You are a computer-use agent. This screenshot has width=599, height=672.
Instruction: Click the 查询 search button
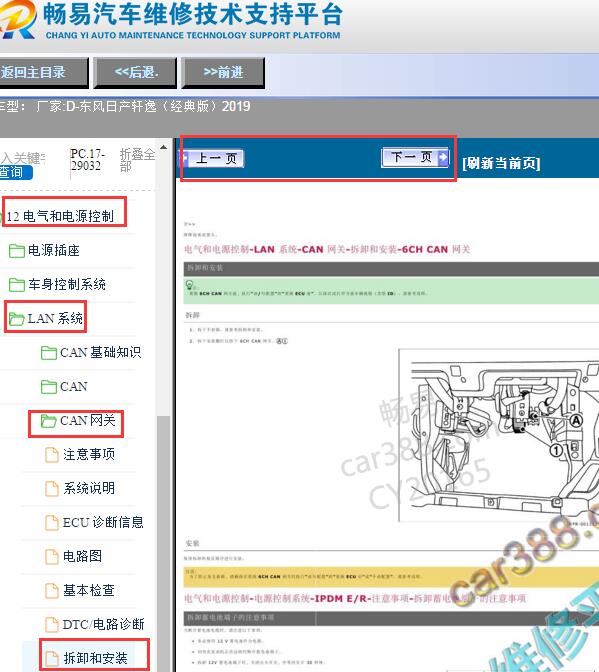[16, 172]
